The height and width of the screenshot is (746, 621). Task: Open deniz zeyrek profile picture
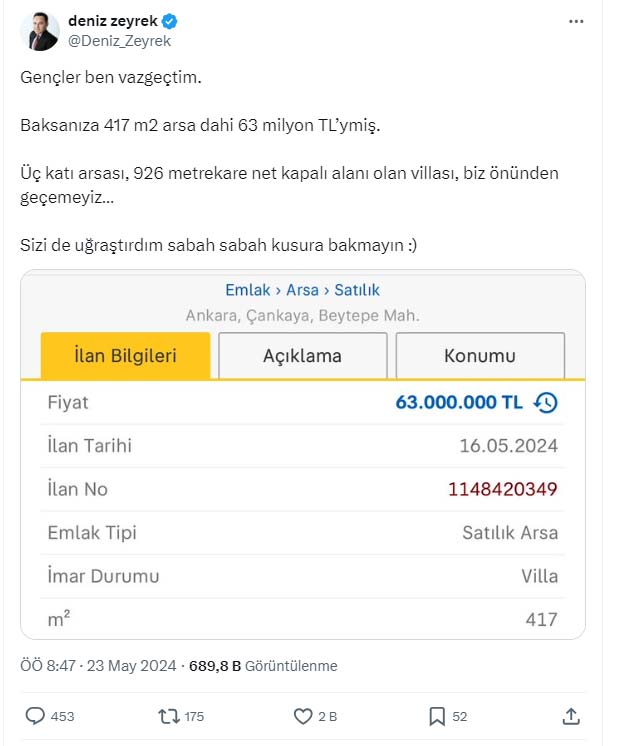pos(40,31)
